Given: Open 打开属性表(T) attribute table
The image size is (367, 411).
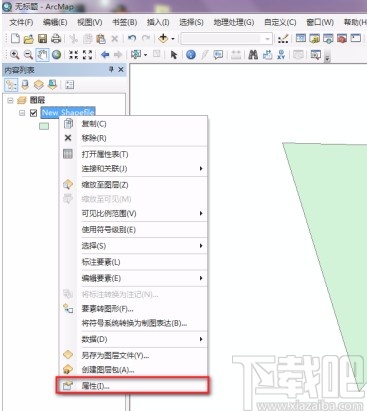Looking at the screenshot, I should tap(134, 154).
